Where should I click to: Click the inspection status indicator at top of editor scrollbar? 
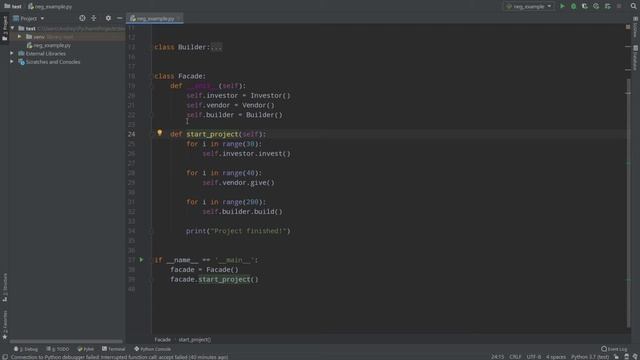(x=628, y=27)
